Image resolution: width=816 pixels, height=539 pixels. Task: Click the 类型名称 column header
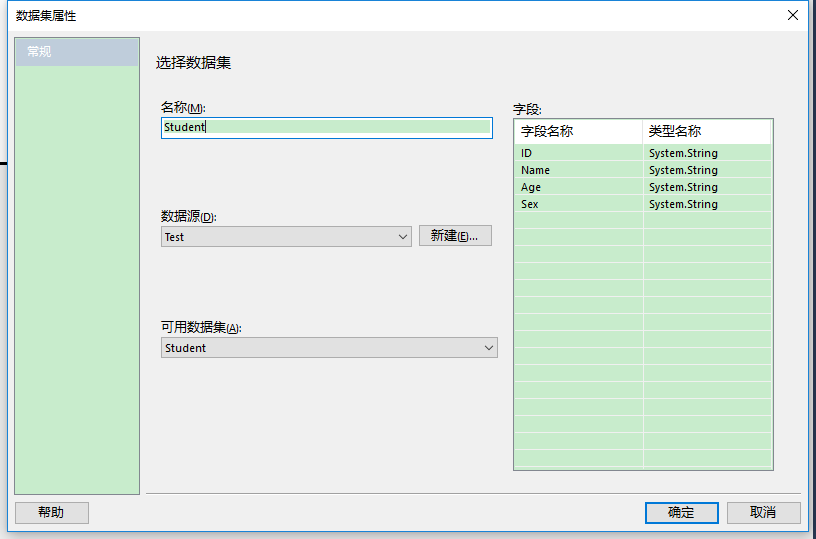707,132
